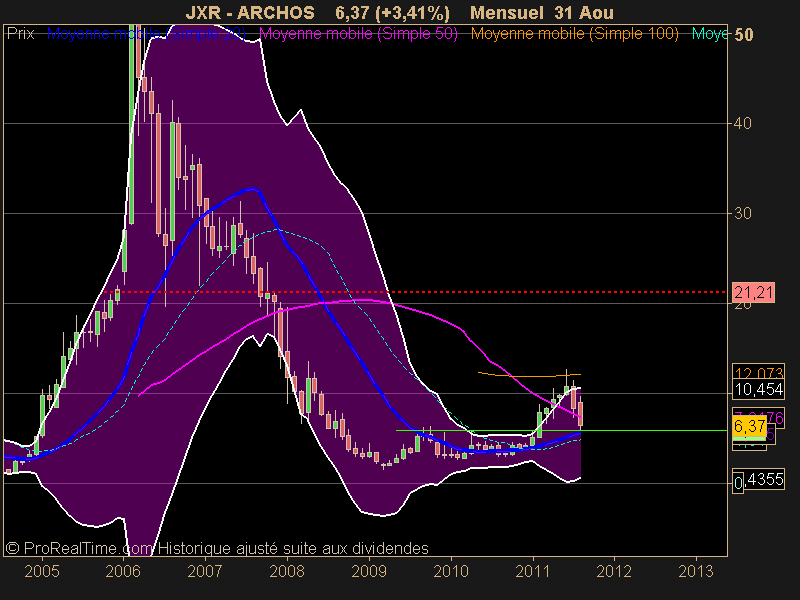Click the yellow 6,37 current price label
Viewport: 800px width, 600px height.
749,426
